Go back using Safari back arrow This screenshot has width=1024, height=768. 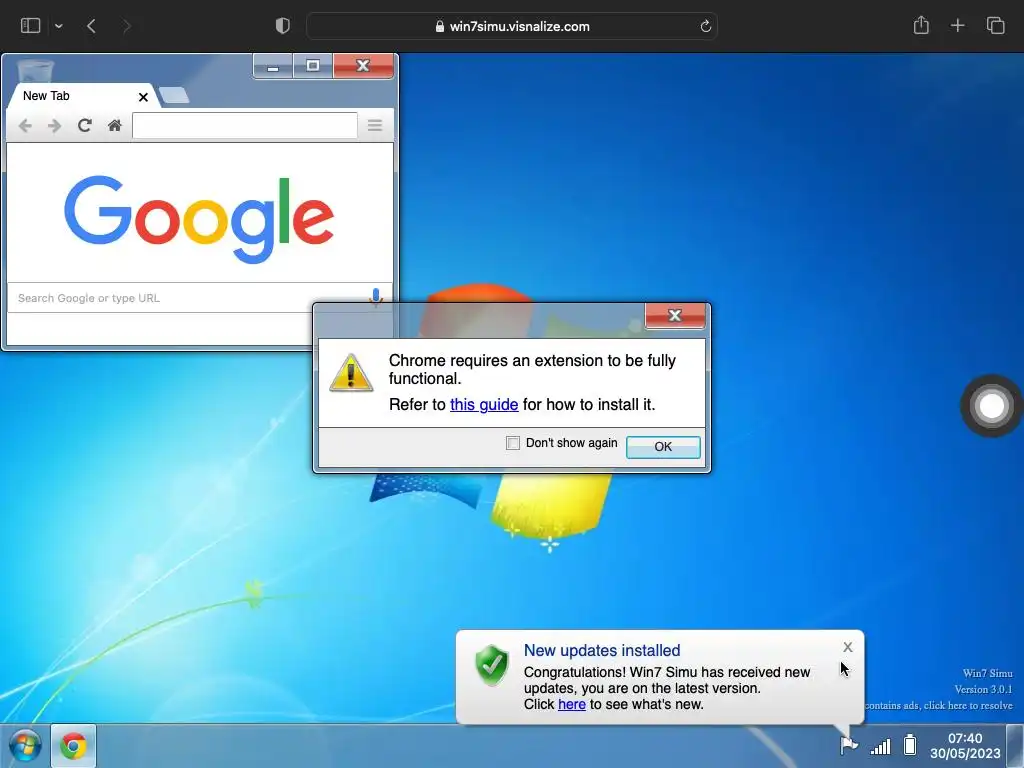click(x=91, y=26)
